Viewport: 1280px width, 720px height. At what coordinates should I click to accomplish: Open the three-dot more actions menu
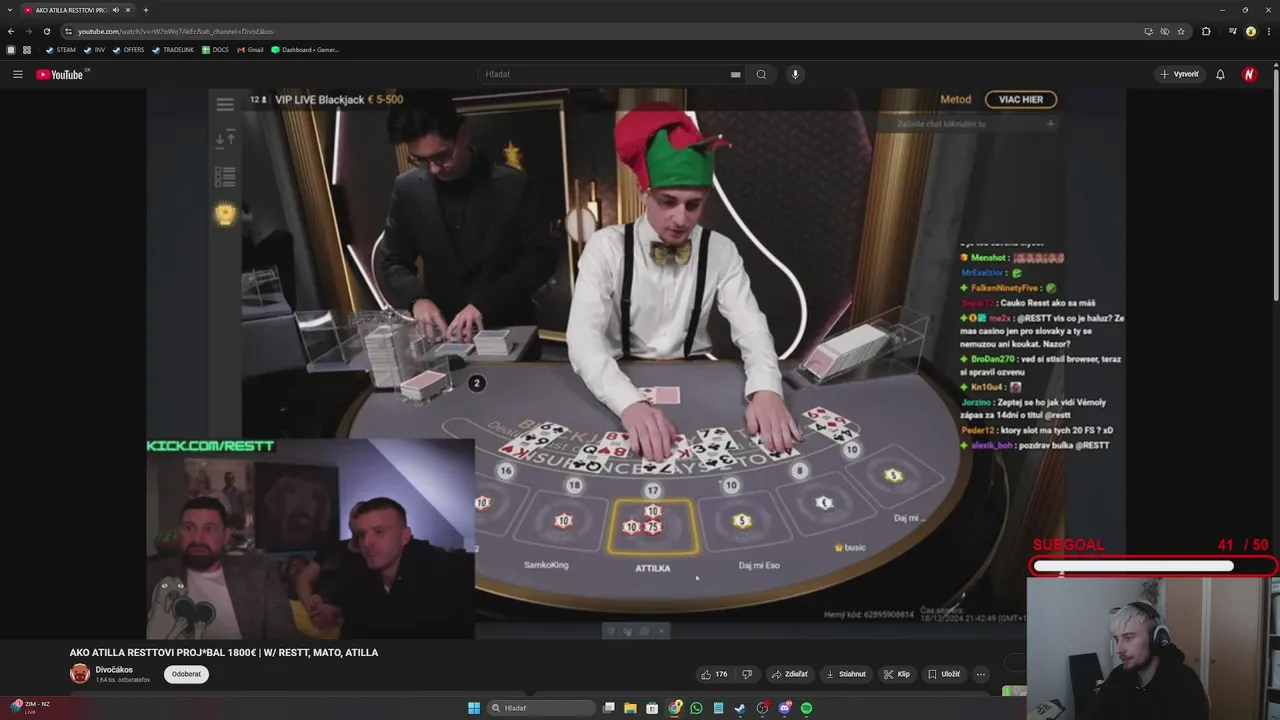[981, 674]
